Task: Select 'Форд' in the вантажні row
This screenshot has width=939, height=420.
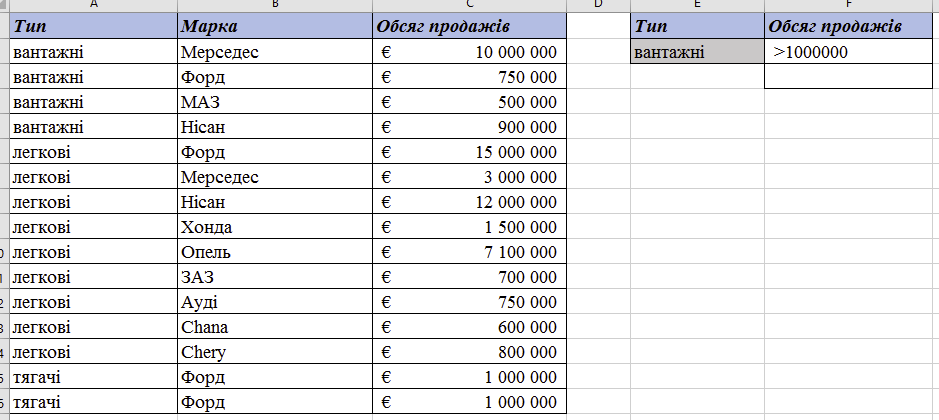Action: pos(275,77)
